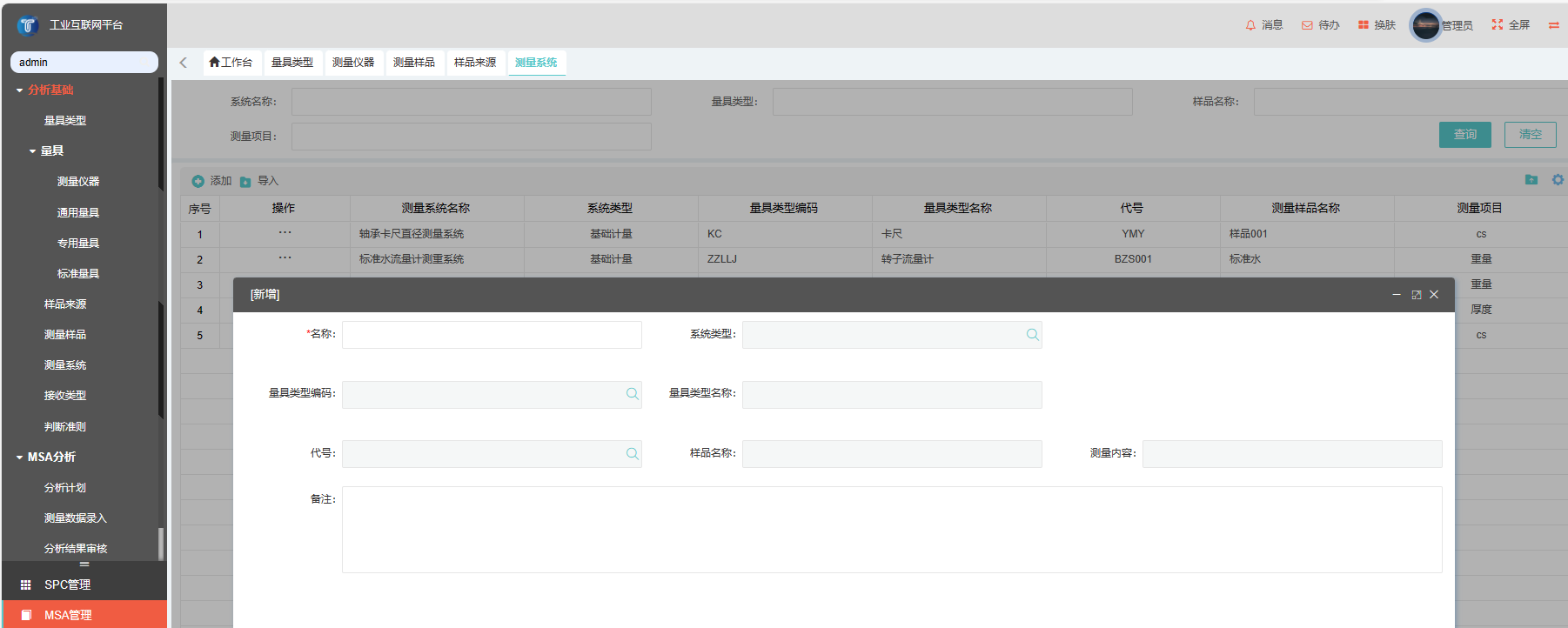Screen dimensions: 1568x628
Task: Open row 1 operation ellipsis menu
Action: 285,232
